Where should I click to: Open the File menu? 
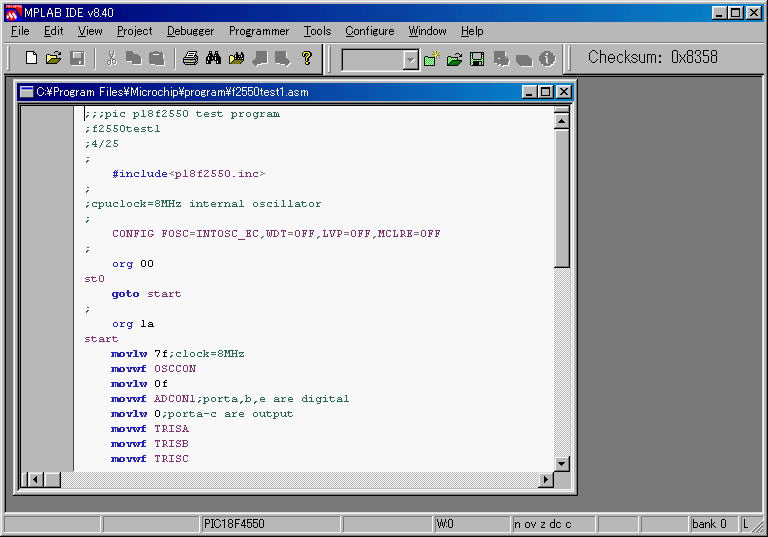[x=20, y=31]
